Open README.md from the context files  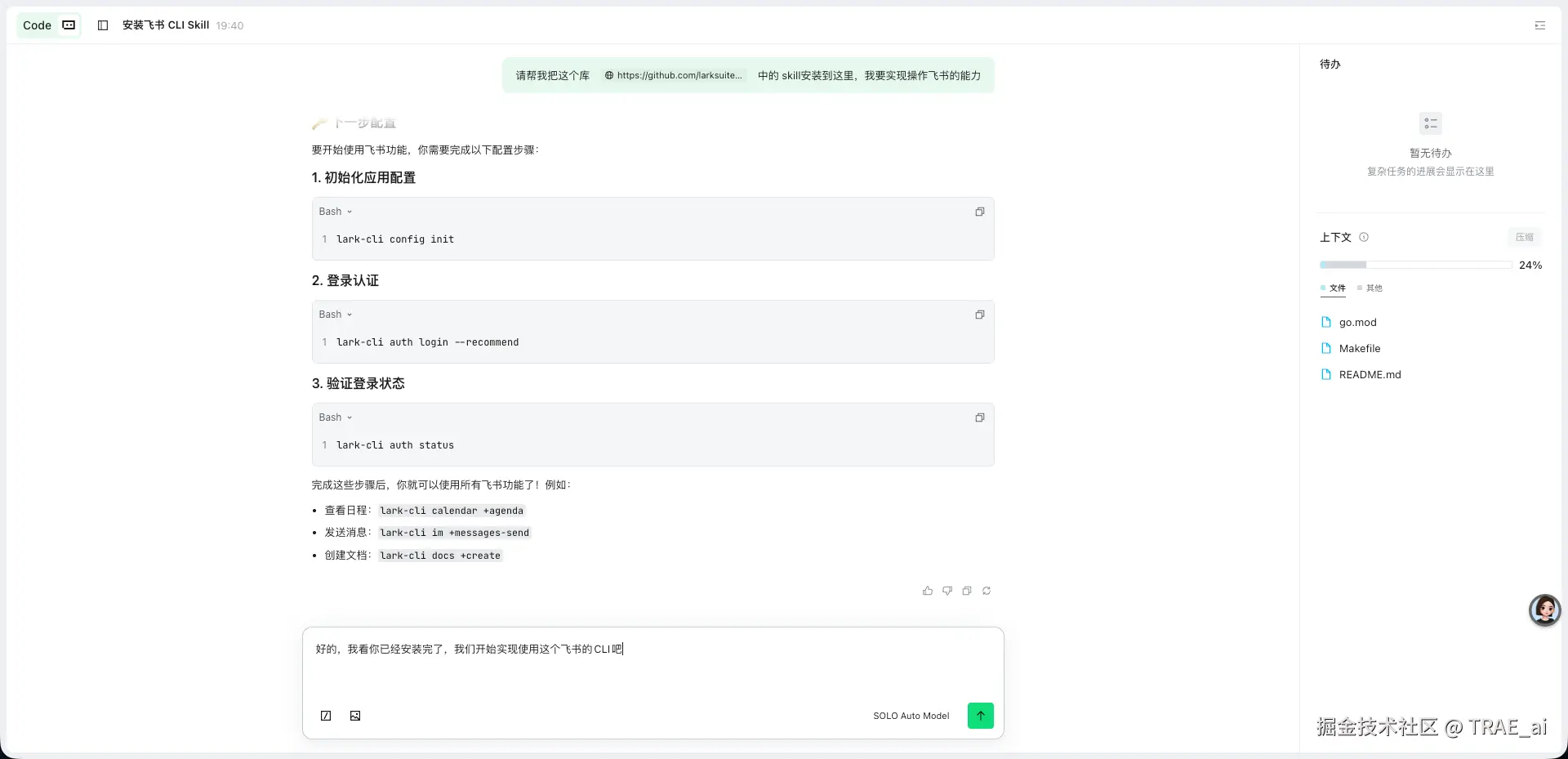(x=1361, y=375)
